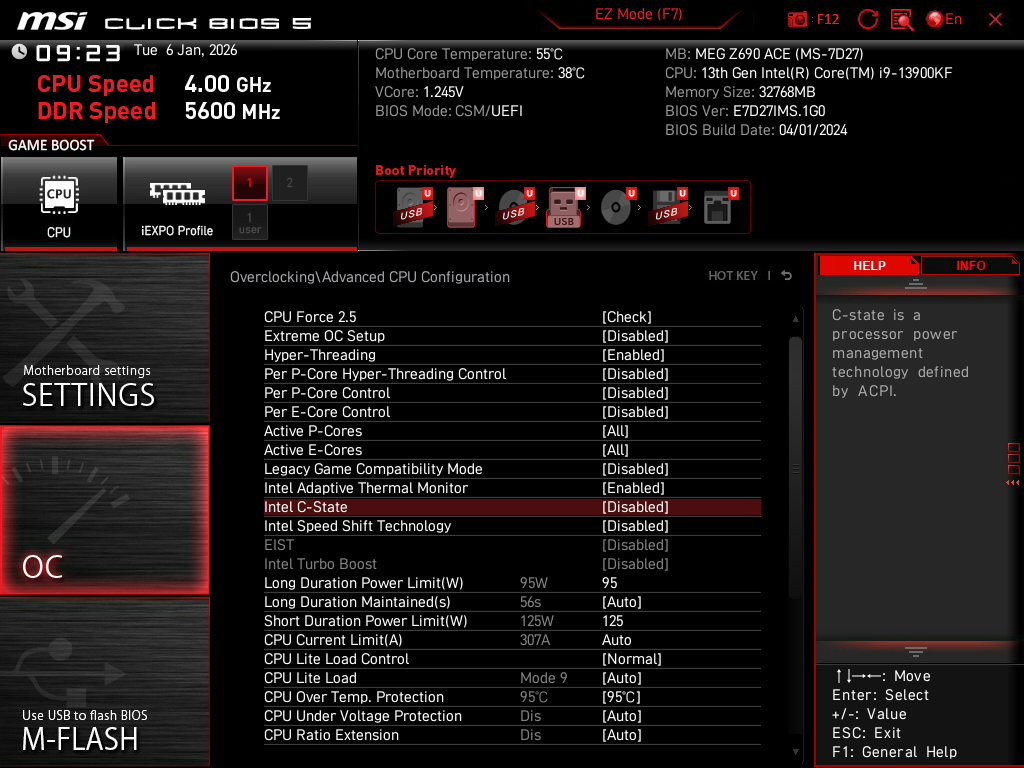Image resolution: width=1024 pixels, height=768 pixels.
Task: Take a screenshot with the F12 camera icon
Action: click(x=798, y=19)
